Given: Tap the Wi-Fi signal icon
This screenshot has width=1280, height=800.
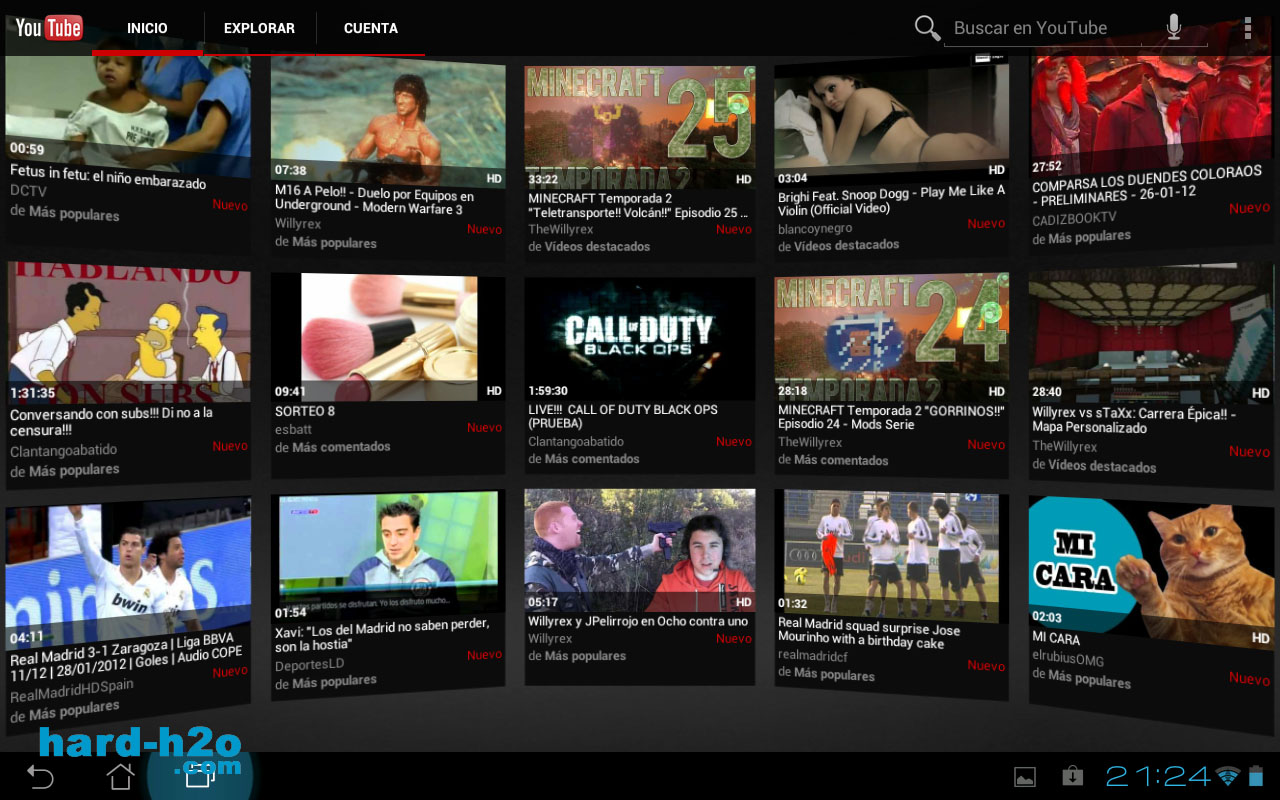Looking at the screenshot, I should 1228,776.
